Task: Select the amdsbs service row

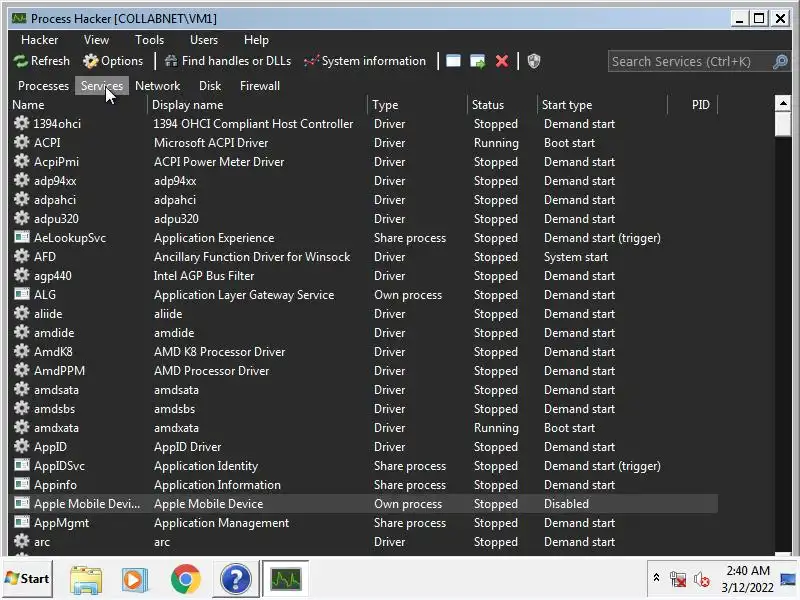Action: pyautogui.click(x=363, y=409)
